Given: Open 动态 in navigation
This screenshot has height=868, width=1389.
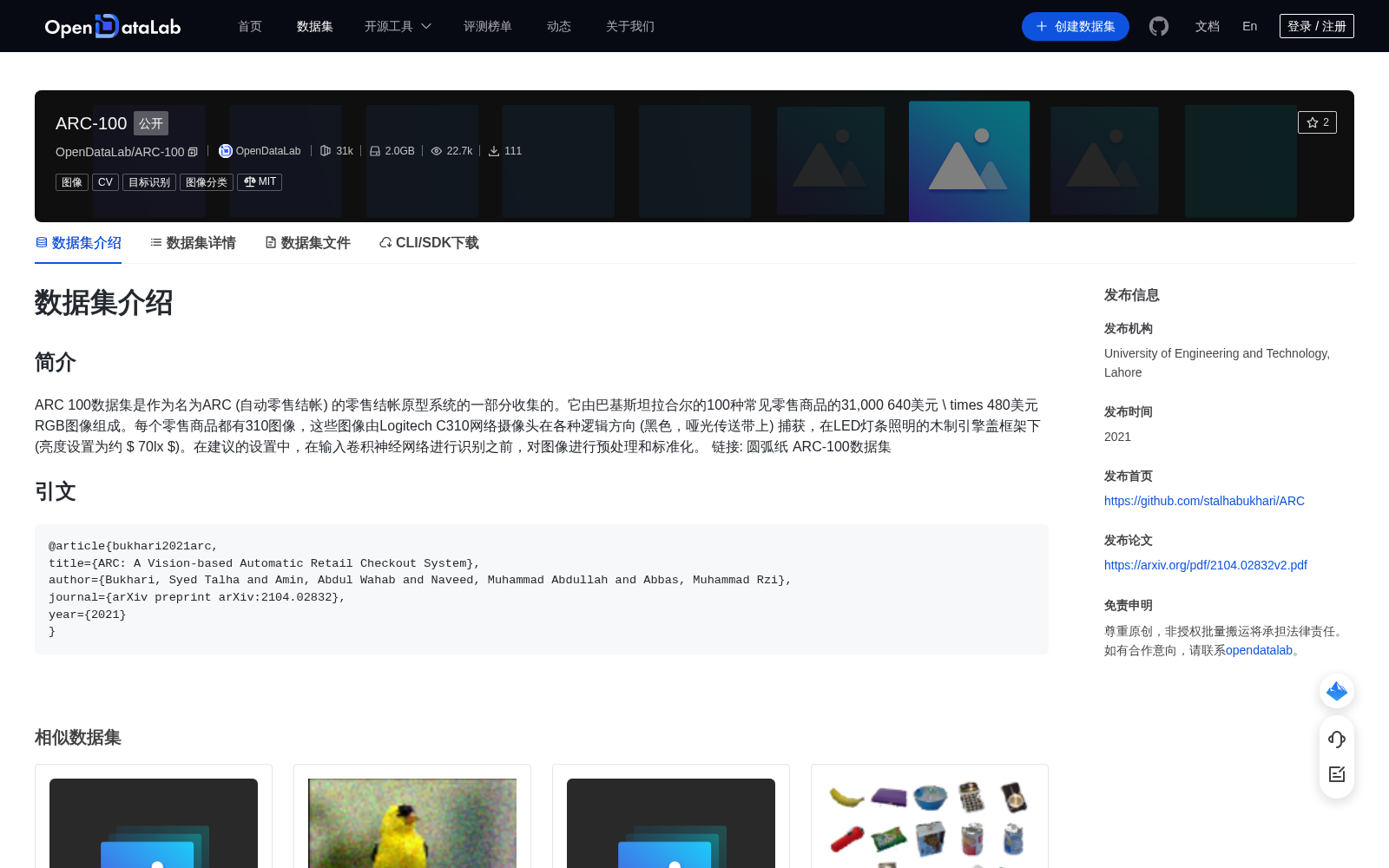Looking at the screenshot, I should 559,26.
